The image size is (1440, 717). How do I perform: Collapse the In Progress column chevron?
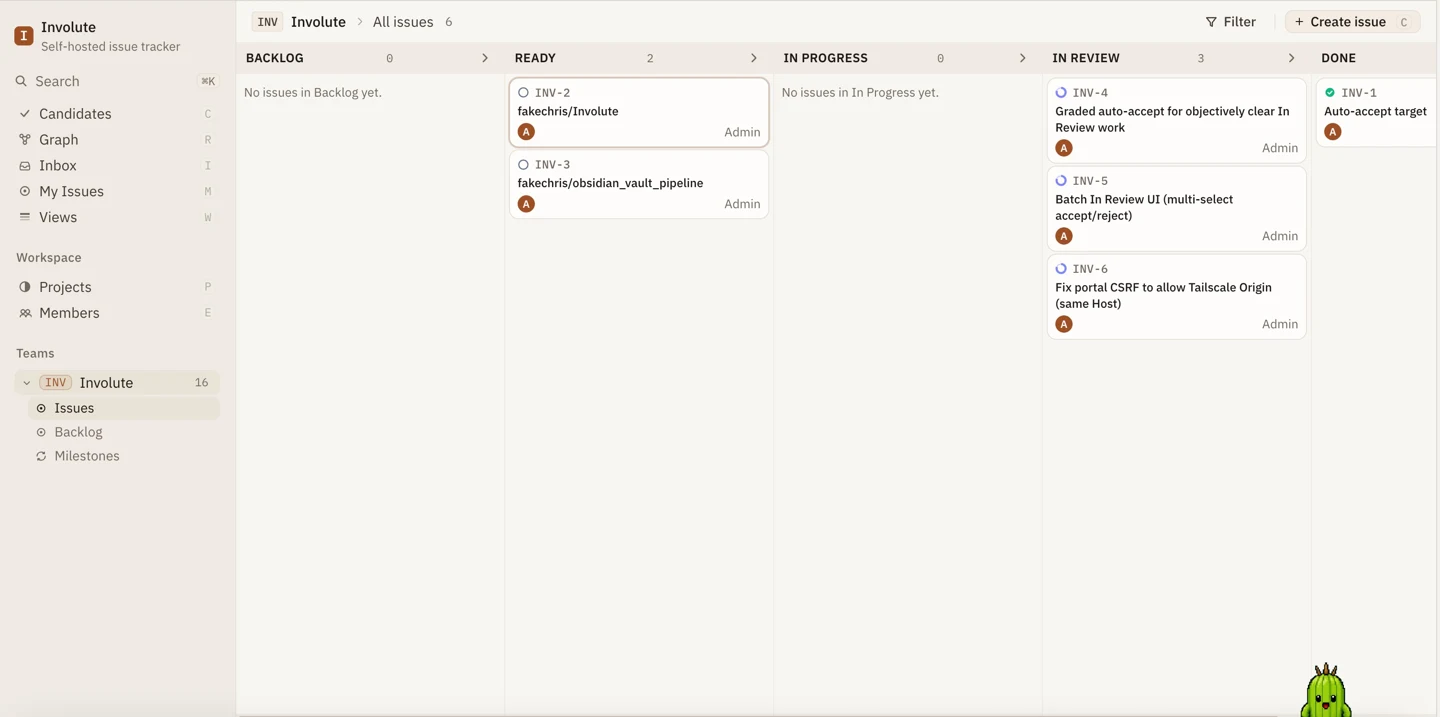(1022, 58)
